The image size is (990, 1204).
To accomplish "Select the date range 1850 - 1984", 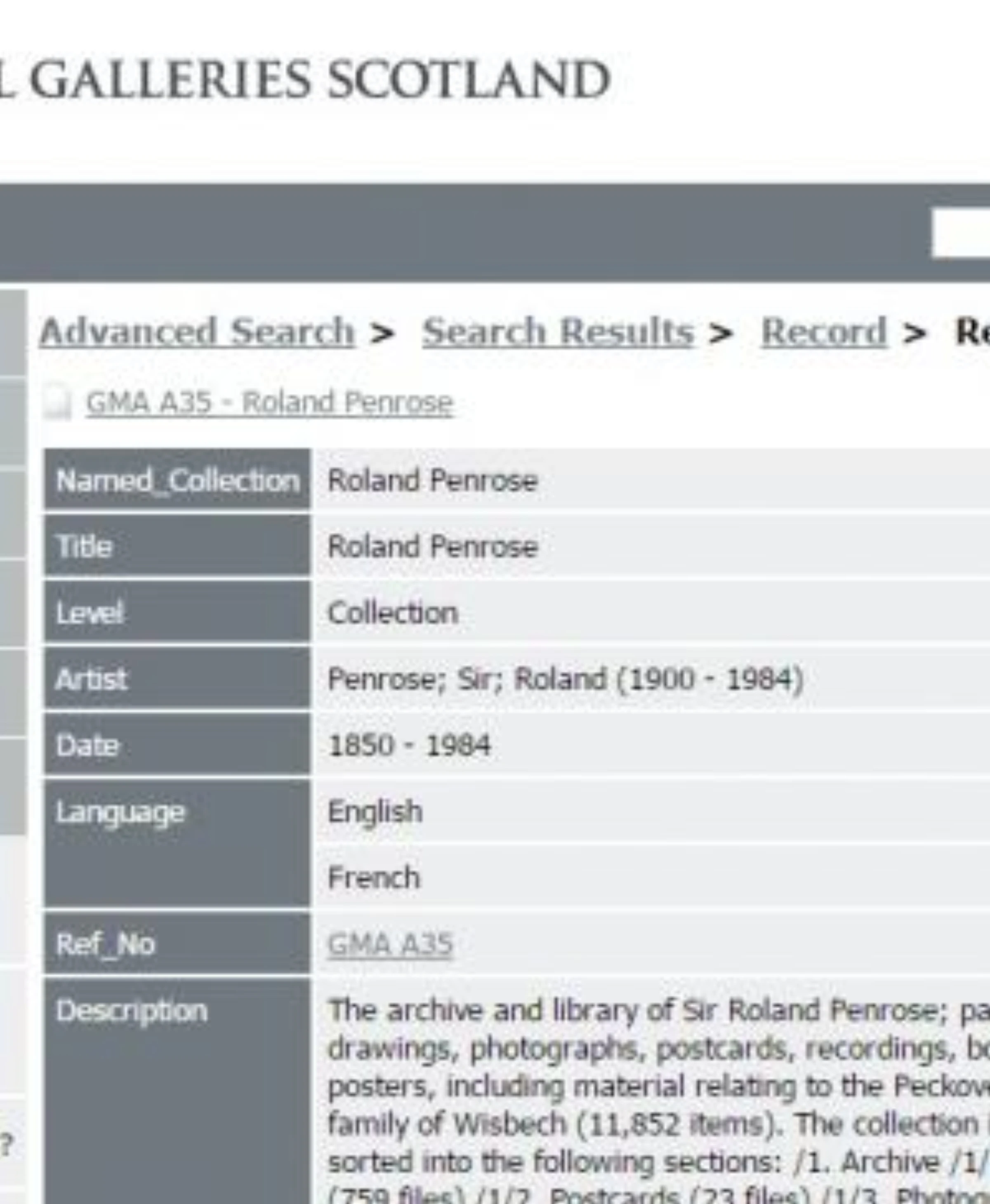I will pos(409,745).
